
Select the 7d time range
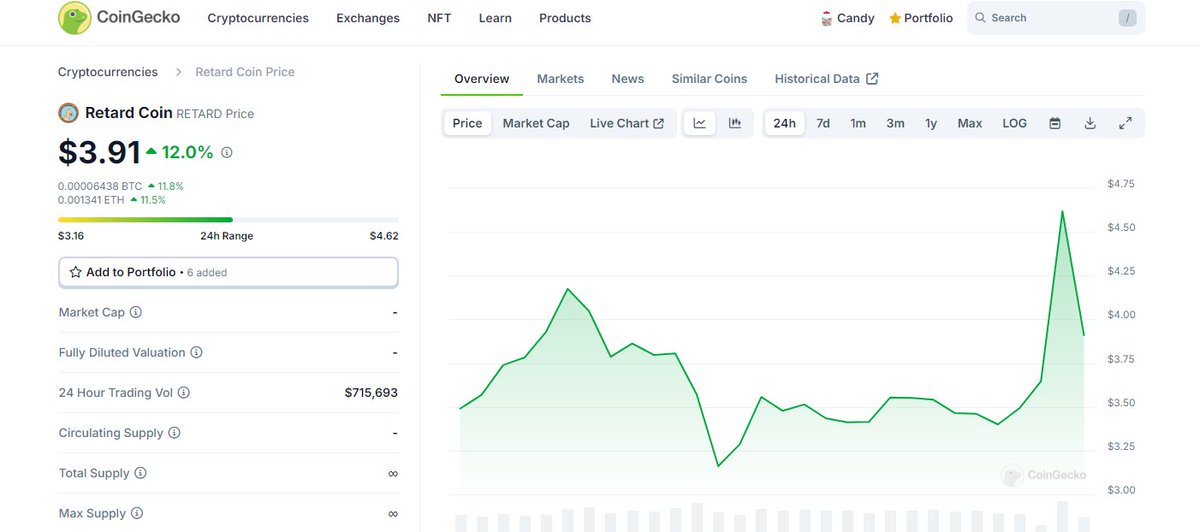[x=823, y=123]
